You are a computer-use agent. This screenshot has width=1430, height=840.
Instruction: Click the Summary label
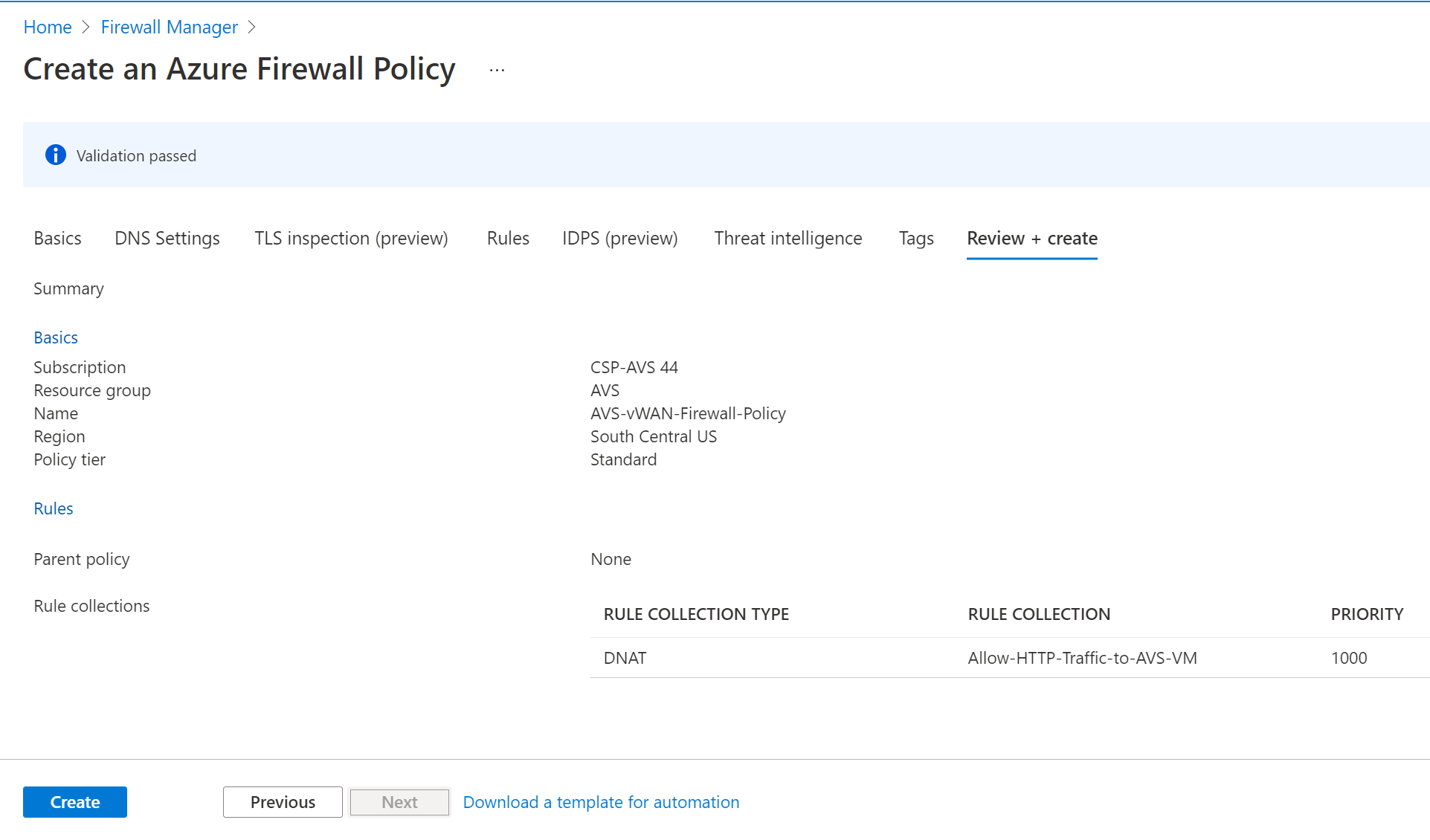[x=68, y=288]
